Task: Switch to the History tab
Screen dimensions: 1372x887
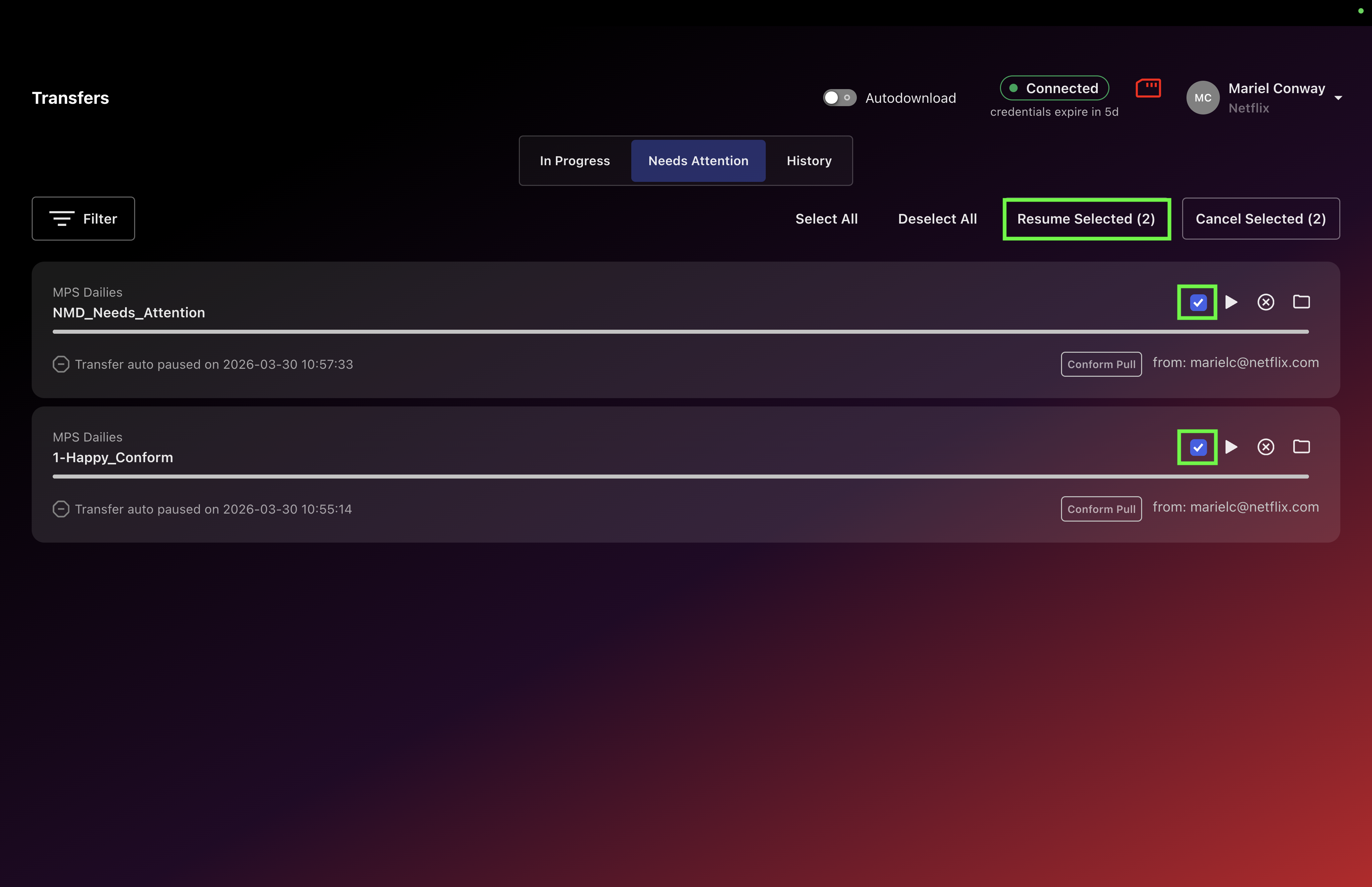Action: [809, 161]
